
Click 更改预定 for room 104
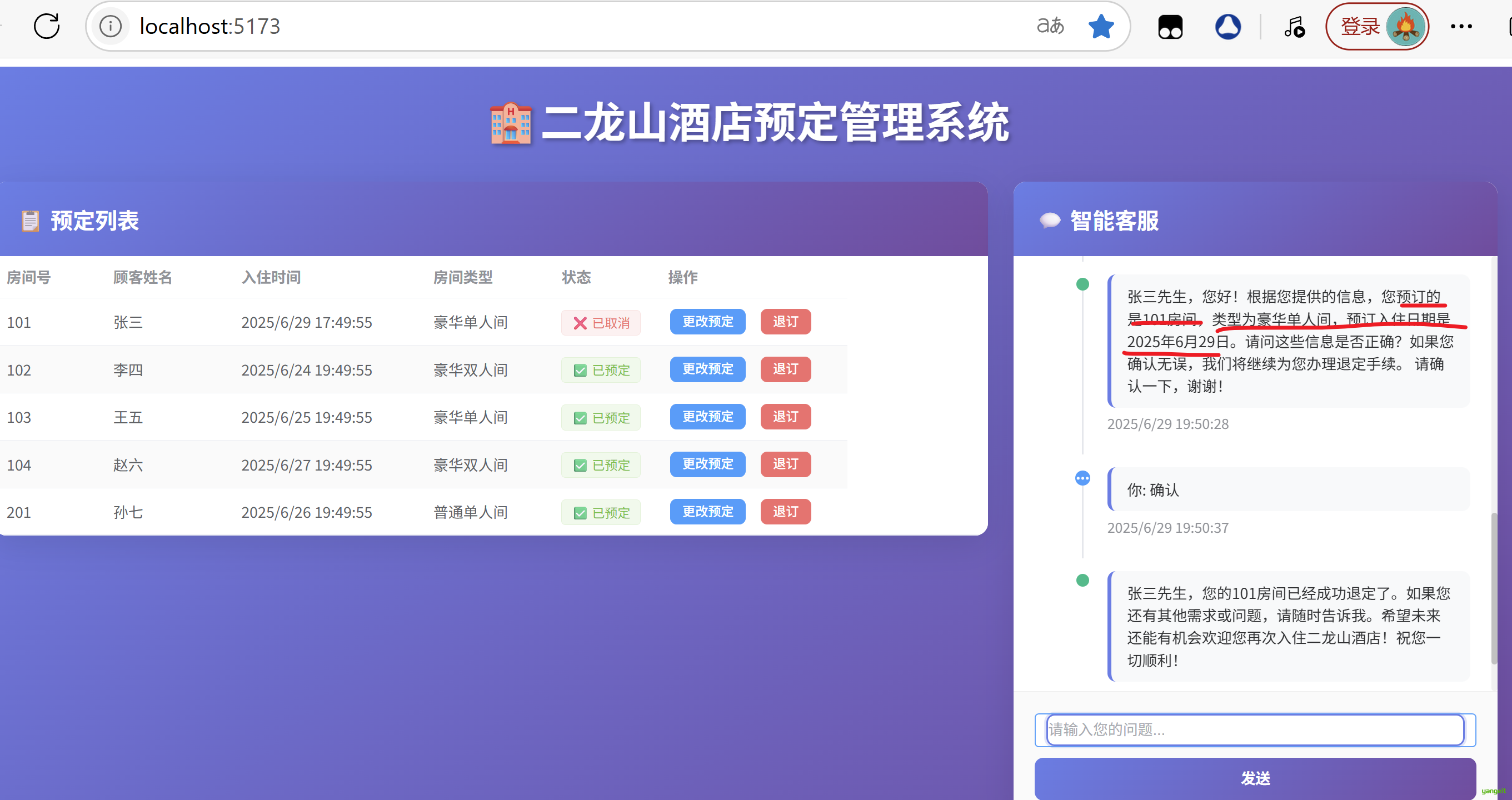707,464
